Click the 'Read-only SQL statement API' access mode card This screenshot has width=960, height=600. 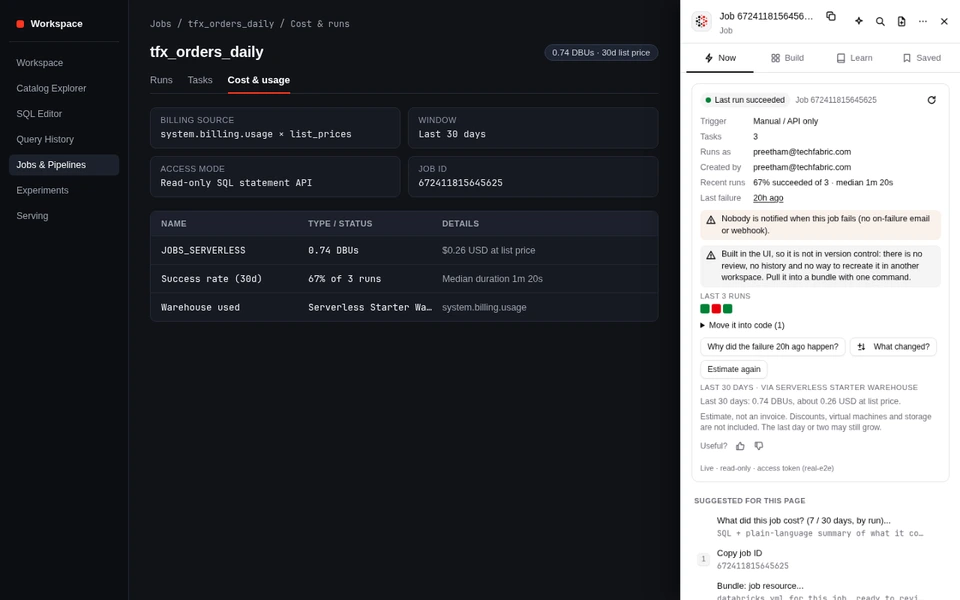[x=275, y=177]
